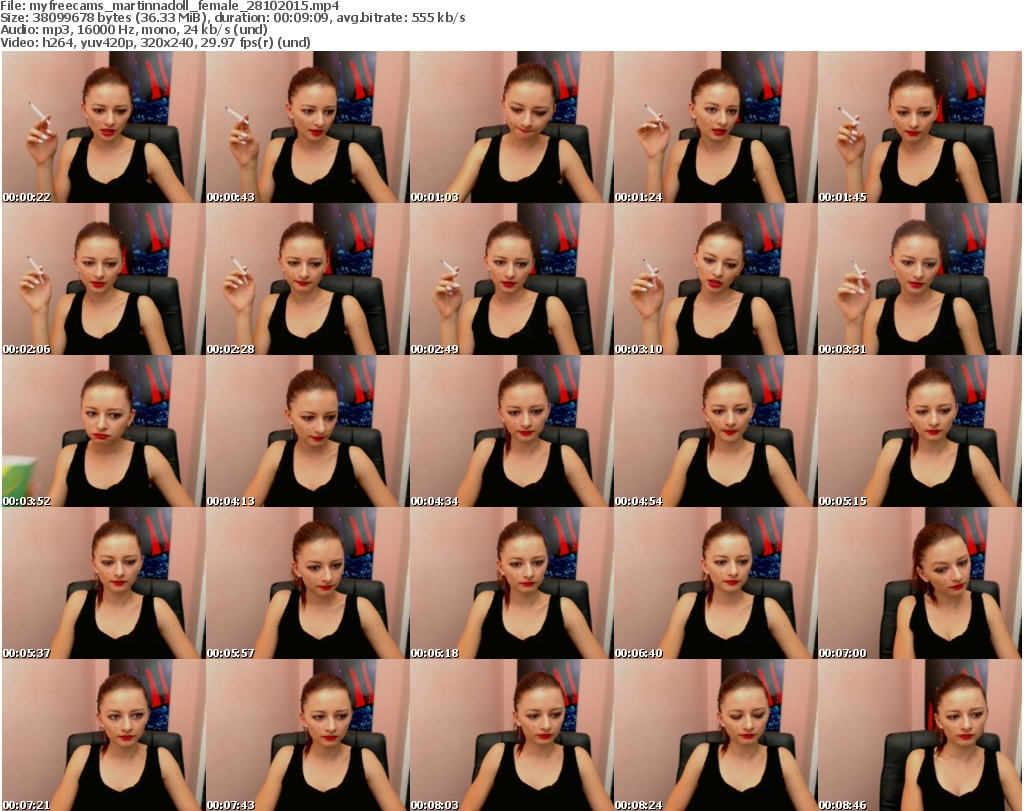Select the thumbnail timestamped 00:01:24
The width and height of the screenshot is (1024, 811).
pyautogui.click(x=715, y=127)
